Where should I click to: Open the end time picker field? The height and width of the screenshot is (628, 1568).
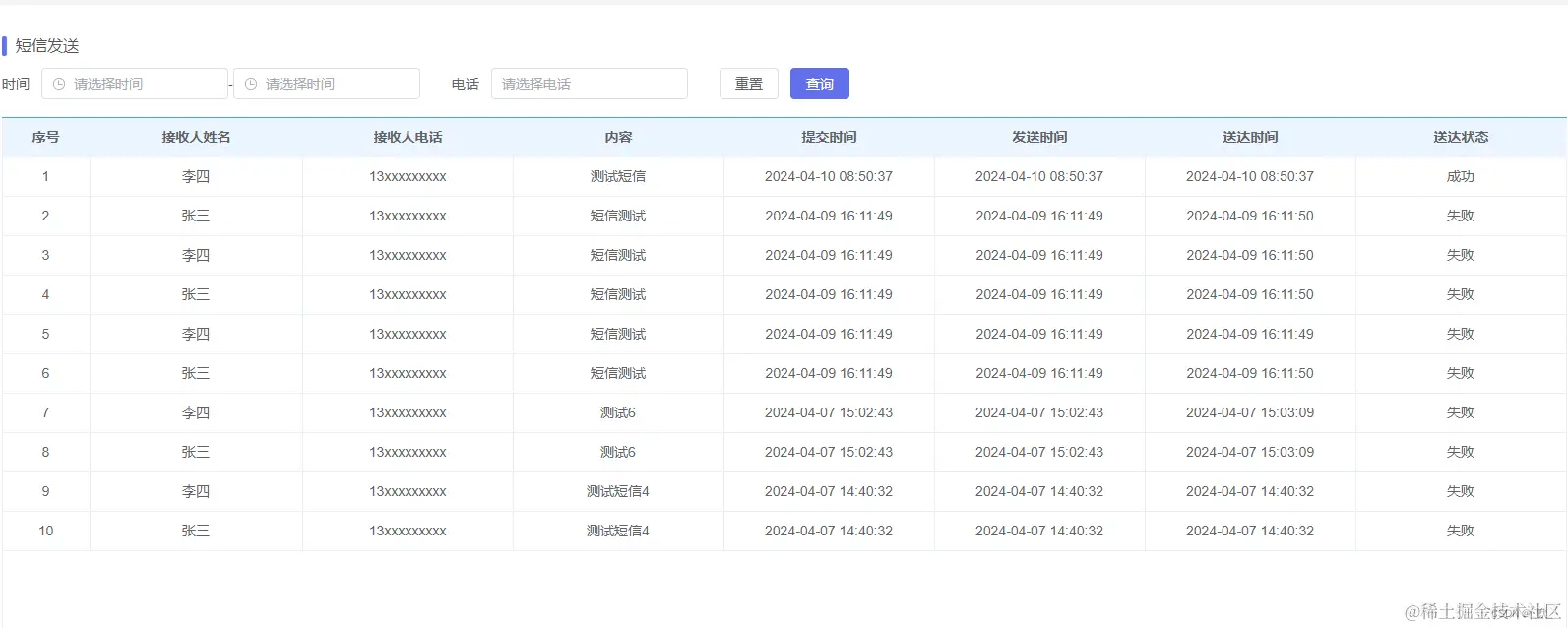point(327,84)
